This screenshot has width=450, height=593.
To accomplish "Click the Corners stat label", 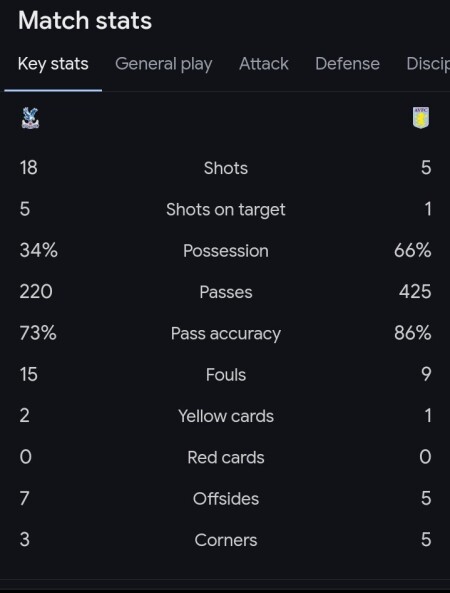I will [226, 540].
